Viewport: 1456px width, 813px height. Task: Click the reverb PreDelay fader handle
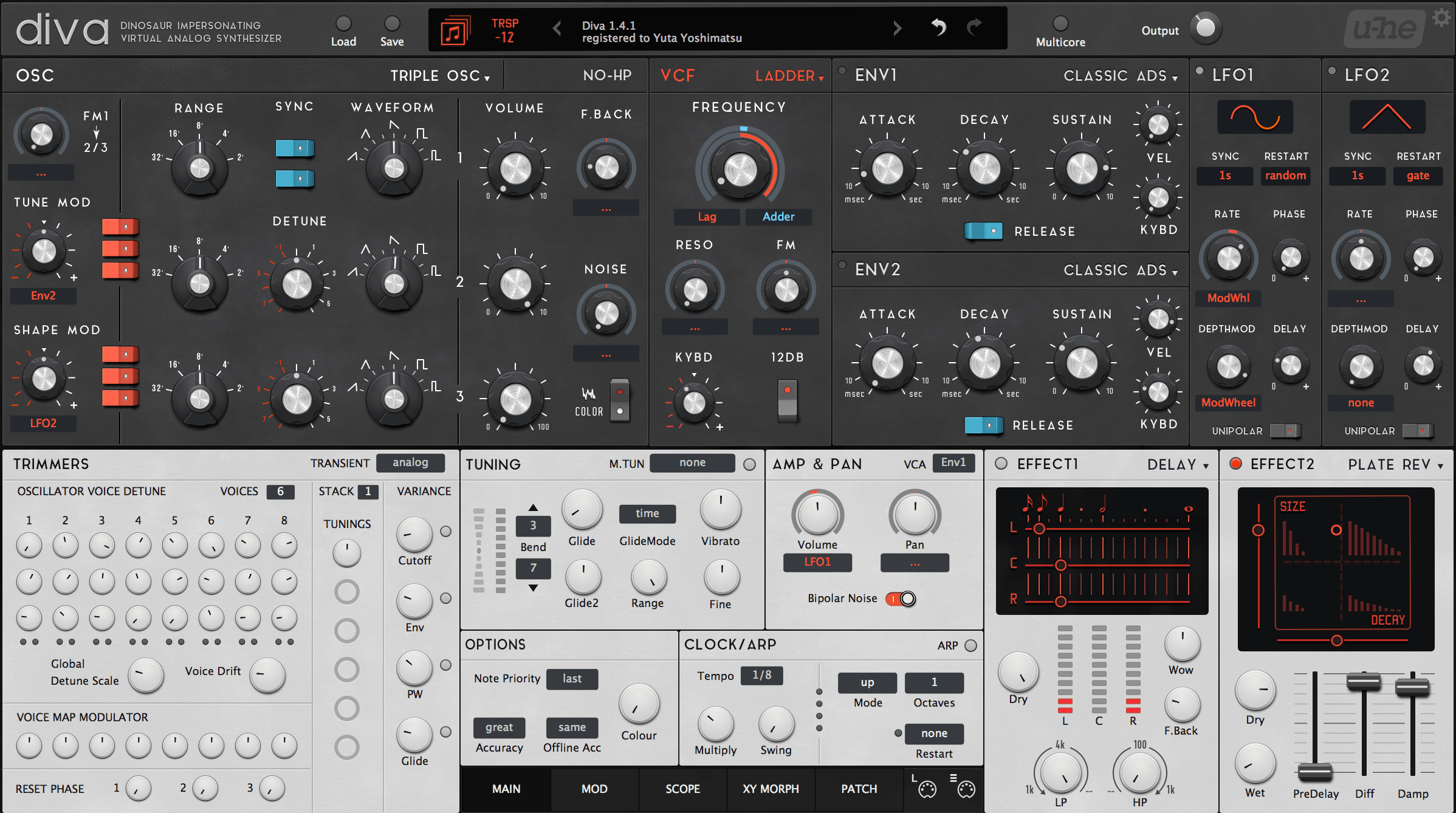tap(1315, 772)
